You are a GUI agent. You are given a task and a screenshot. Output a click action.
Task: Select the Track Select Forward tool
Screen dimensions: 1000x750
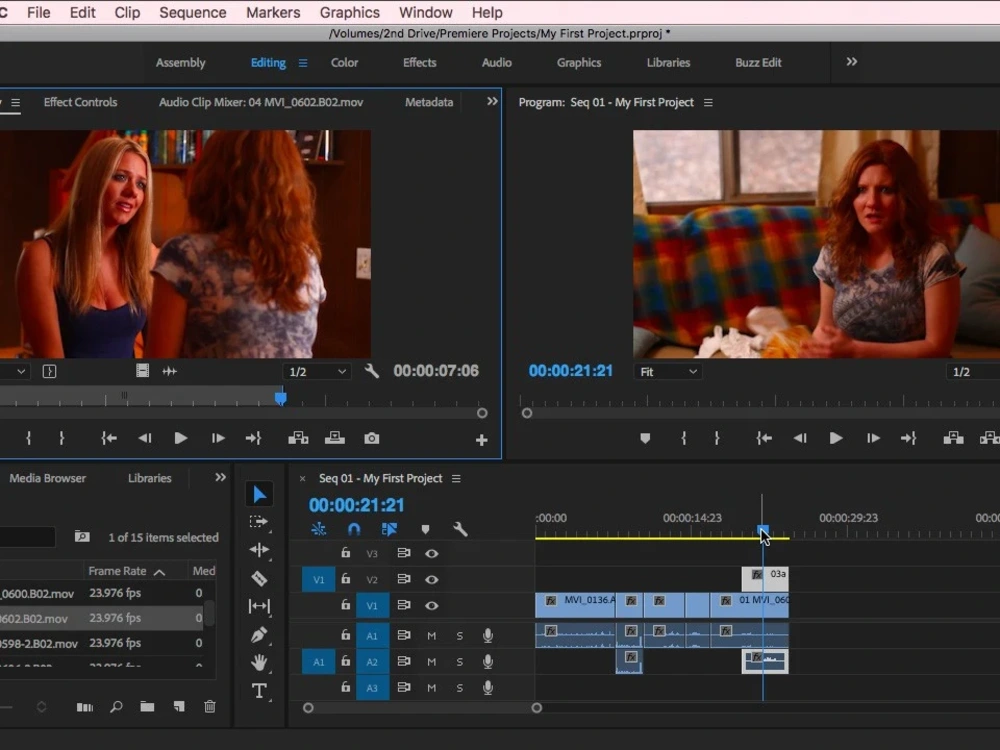(x=259, y=522)
